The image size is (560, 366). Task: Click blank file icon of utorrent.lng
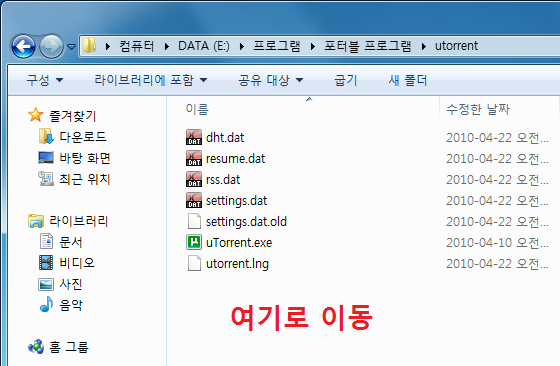[194, 264]
